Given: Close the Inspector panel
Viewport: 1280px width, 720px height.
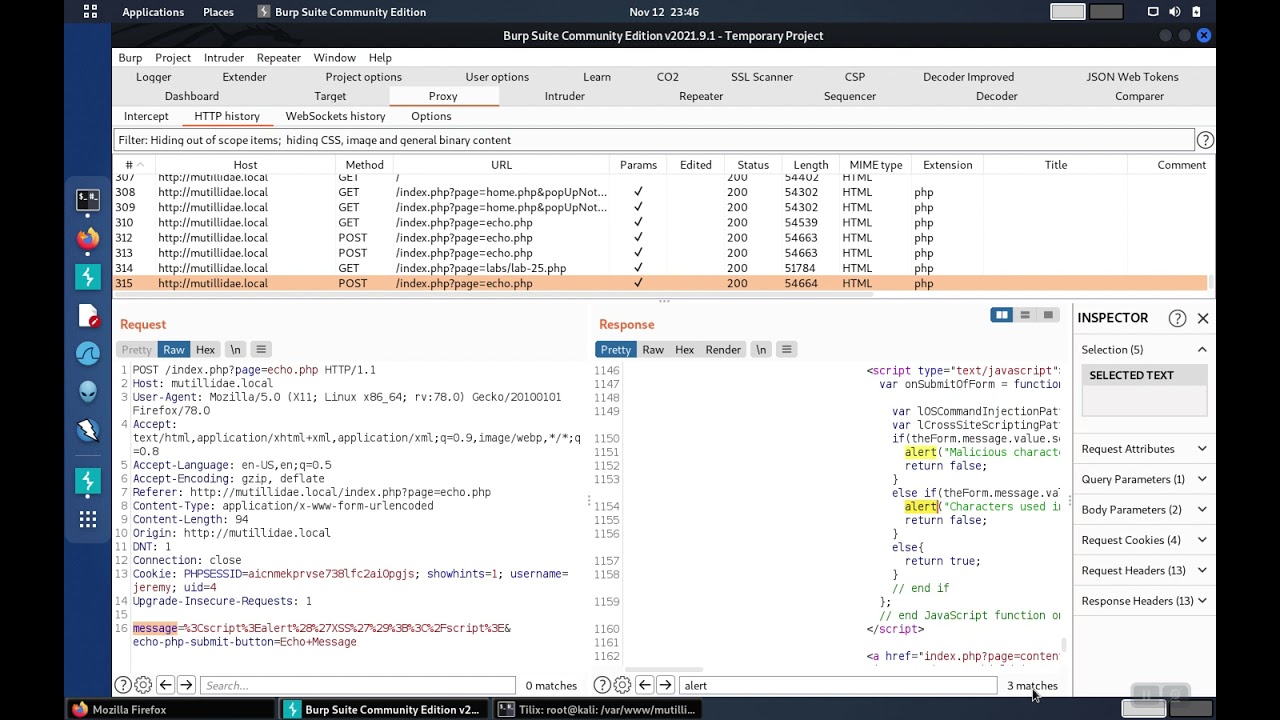Looking at the screenshot, I should point(1203,318).
